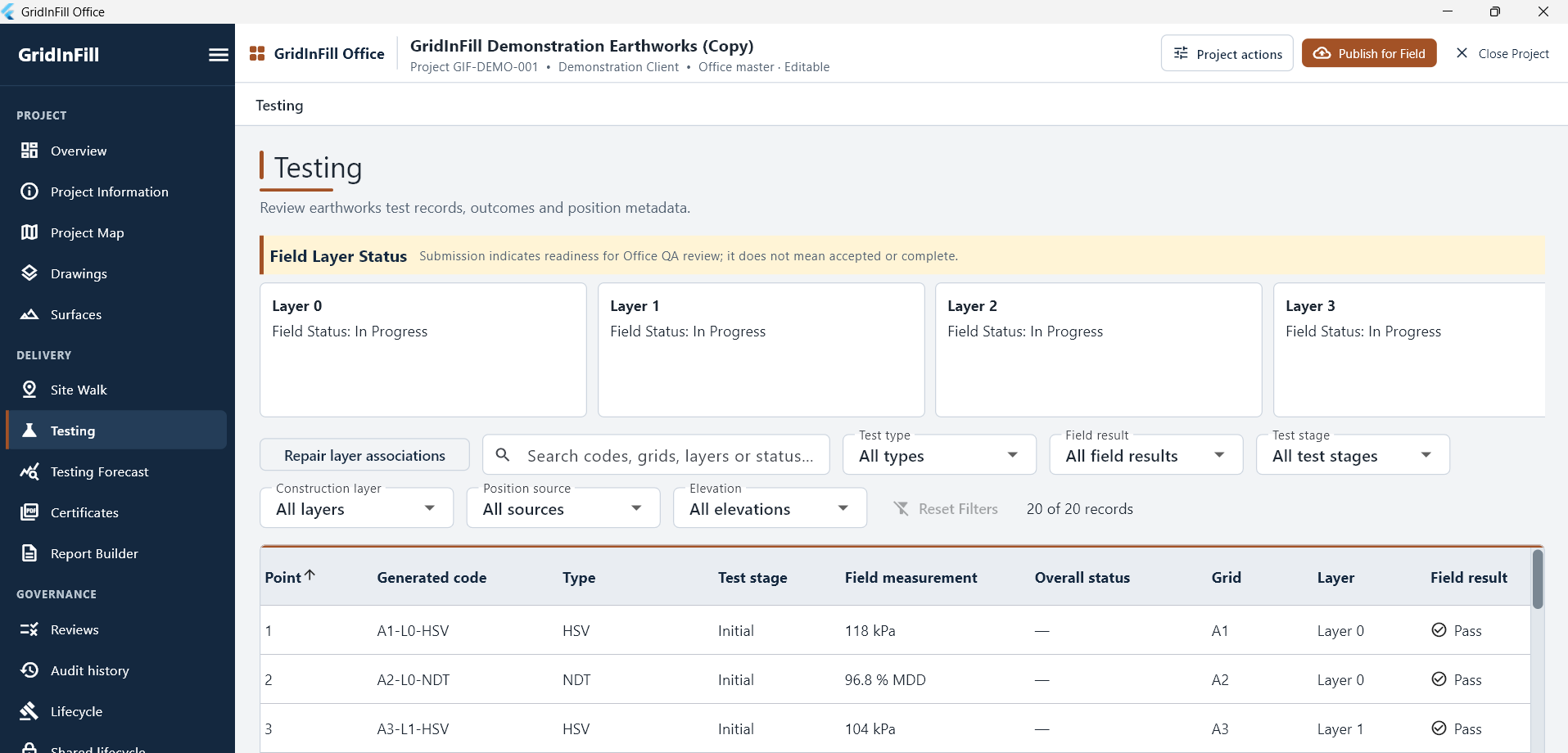Select the Layer 0 status card

(423, 349)
